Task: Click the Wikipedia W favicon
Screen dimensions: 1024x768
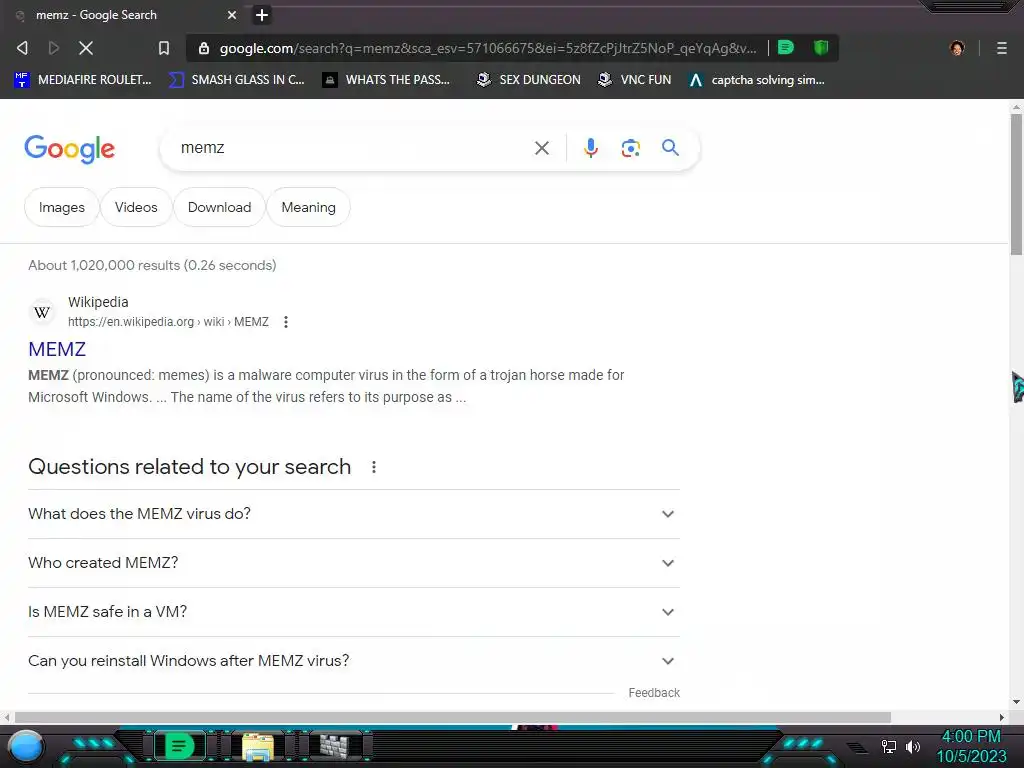Action: (42, 312)
